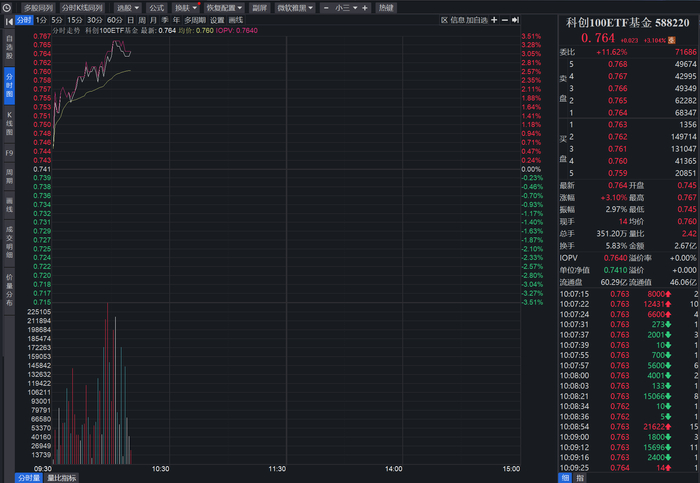The image size is (700, 483).
Task: Click 分时K线同列 toolbar button
Action: (83, 8)
